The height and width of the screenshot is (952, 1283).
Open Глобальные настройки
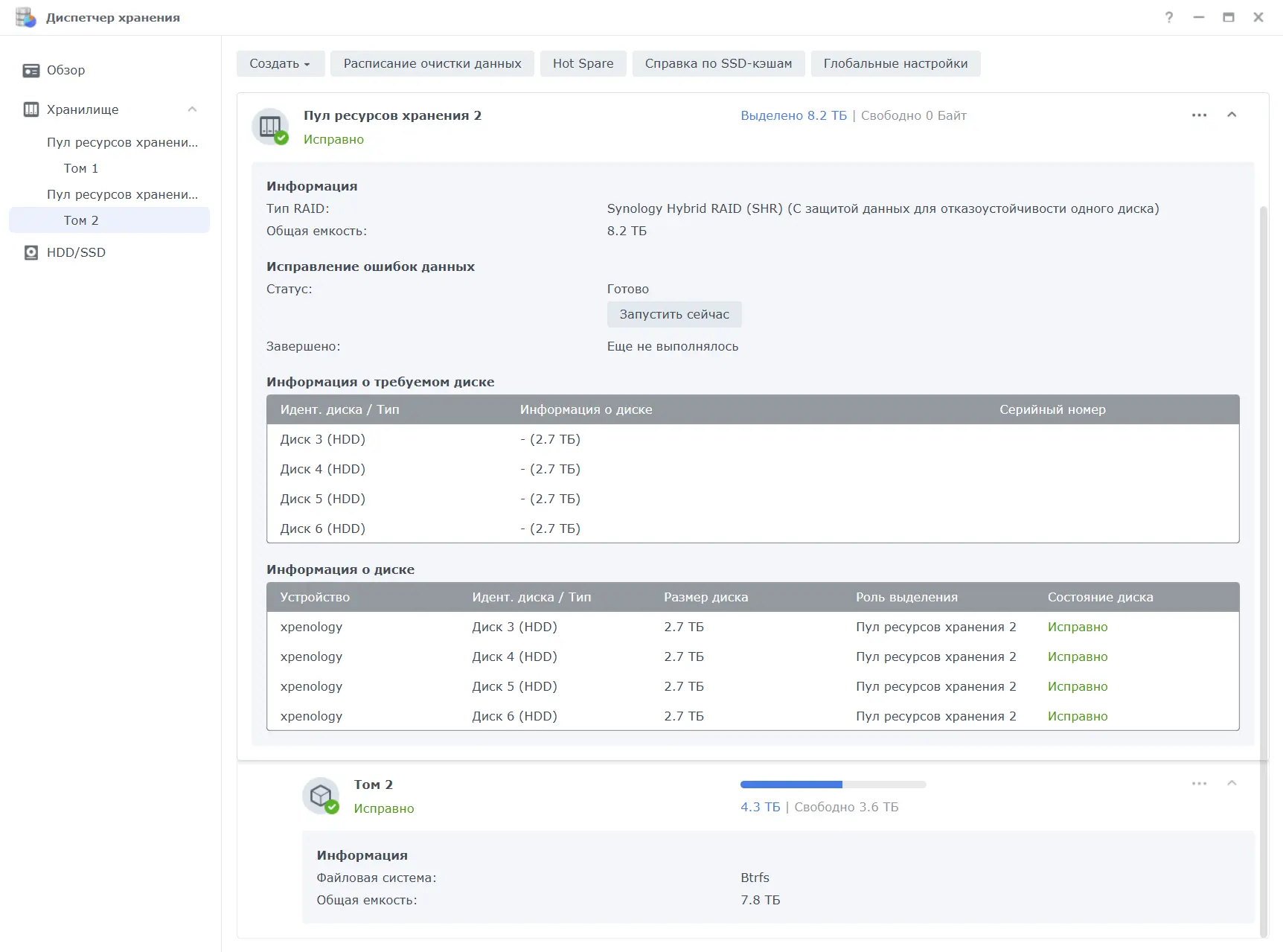[896, 63]
